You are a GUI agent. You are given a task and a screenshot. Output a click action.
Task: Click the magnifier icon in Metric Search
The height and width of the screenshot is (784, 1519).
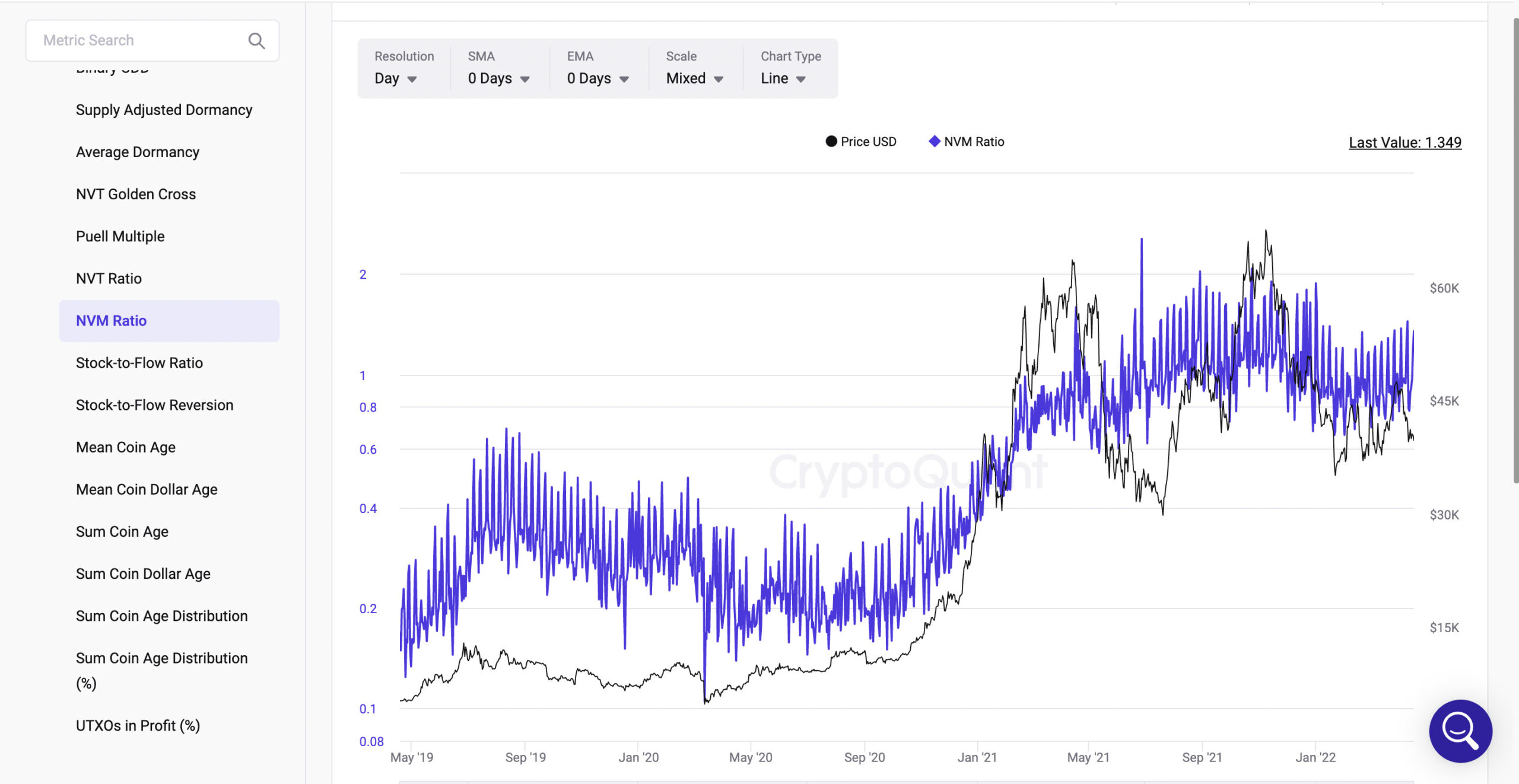click(256, 40)
